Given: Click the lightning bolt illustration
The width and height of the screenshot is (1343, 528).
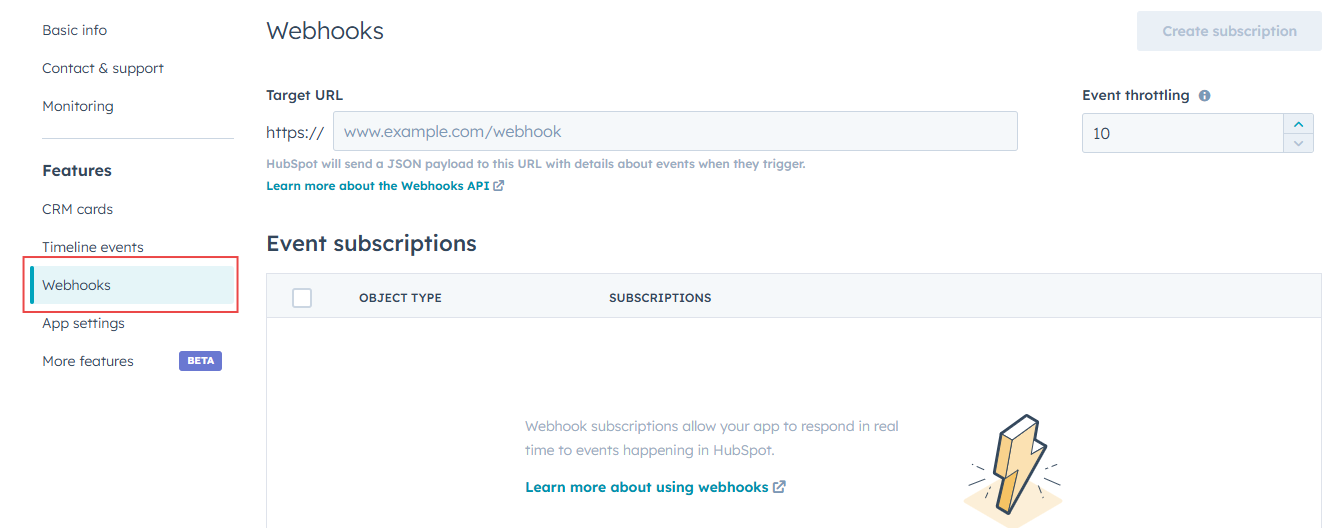Looking at the screenshot, I should 1012,470.
